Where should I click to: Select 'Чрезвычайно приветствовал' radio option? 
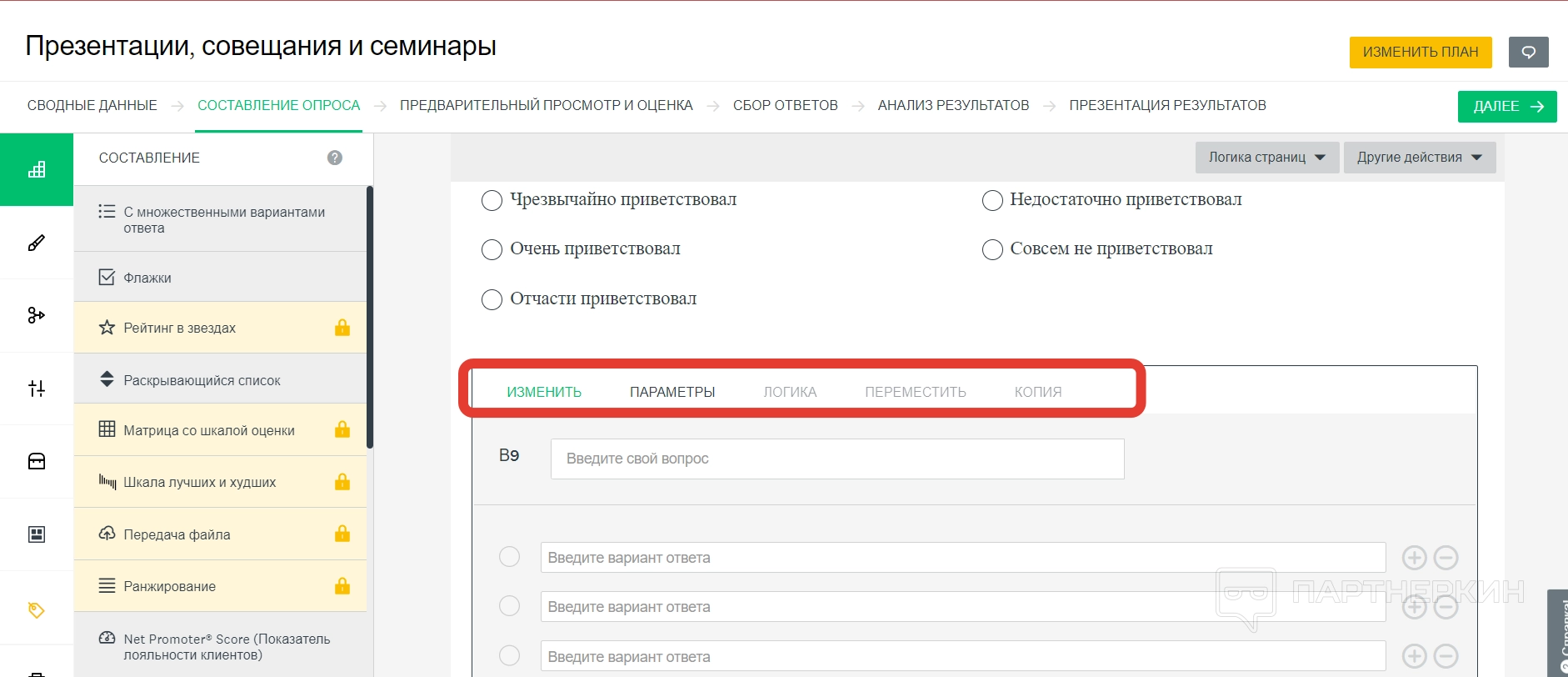tap(492, 200)
